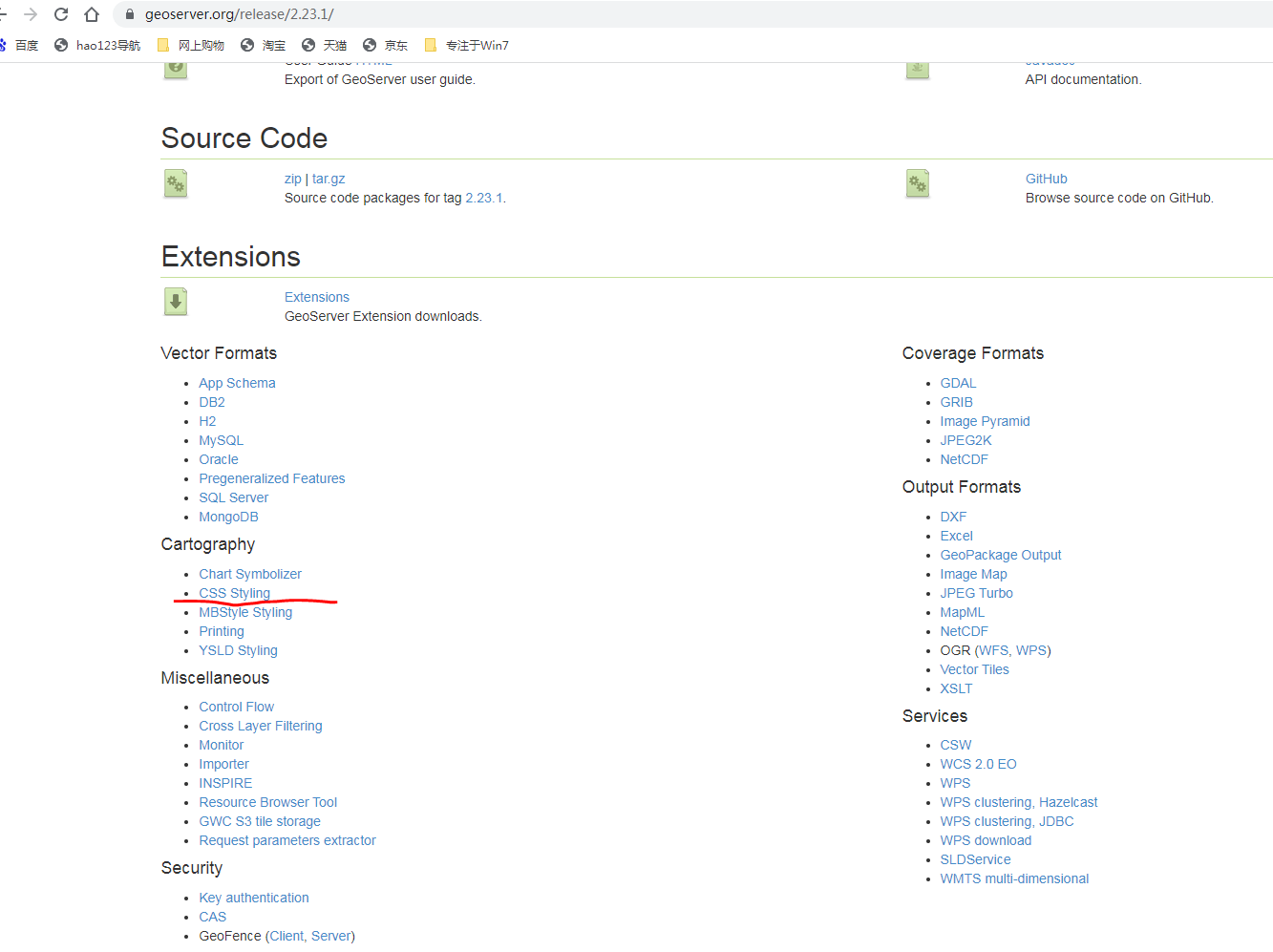1273x952 pixels.
Task: Open the Vector Tiles link
Action: (974, 669)
